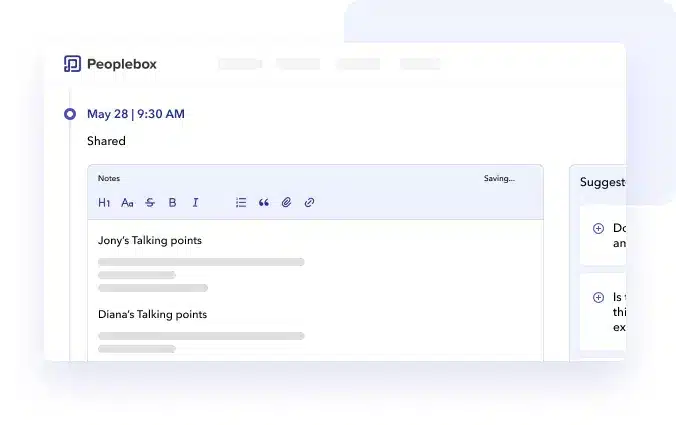This screenshot has width=676, height=425.
Task: Add the suggested question starting with "Is"
Action: [598, 297]
